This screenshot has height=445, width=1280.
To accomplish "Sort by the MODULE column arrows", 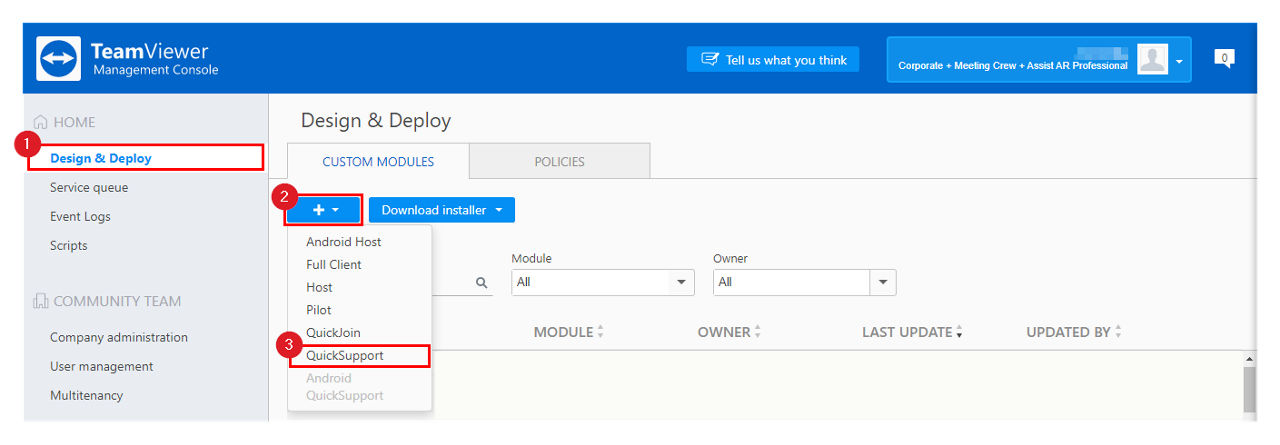I will [600, 332].
